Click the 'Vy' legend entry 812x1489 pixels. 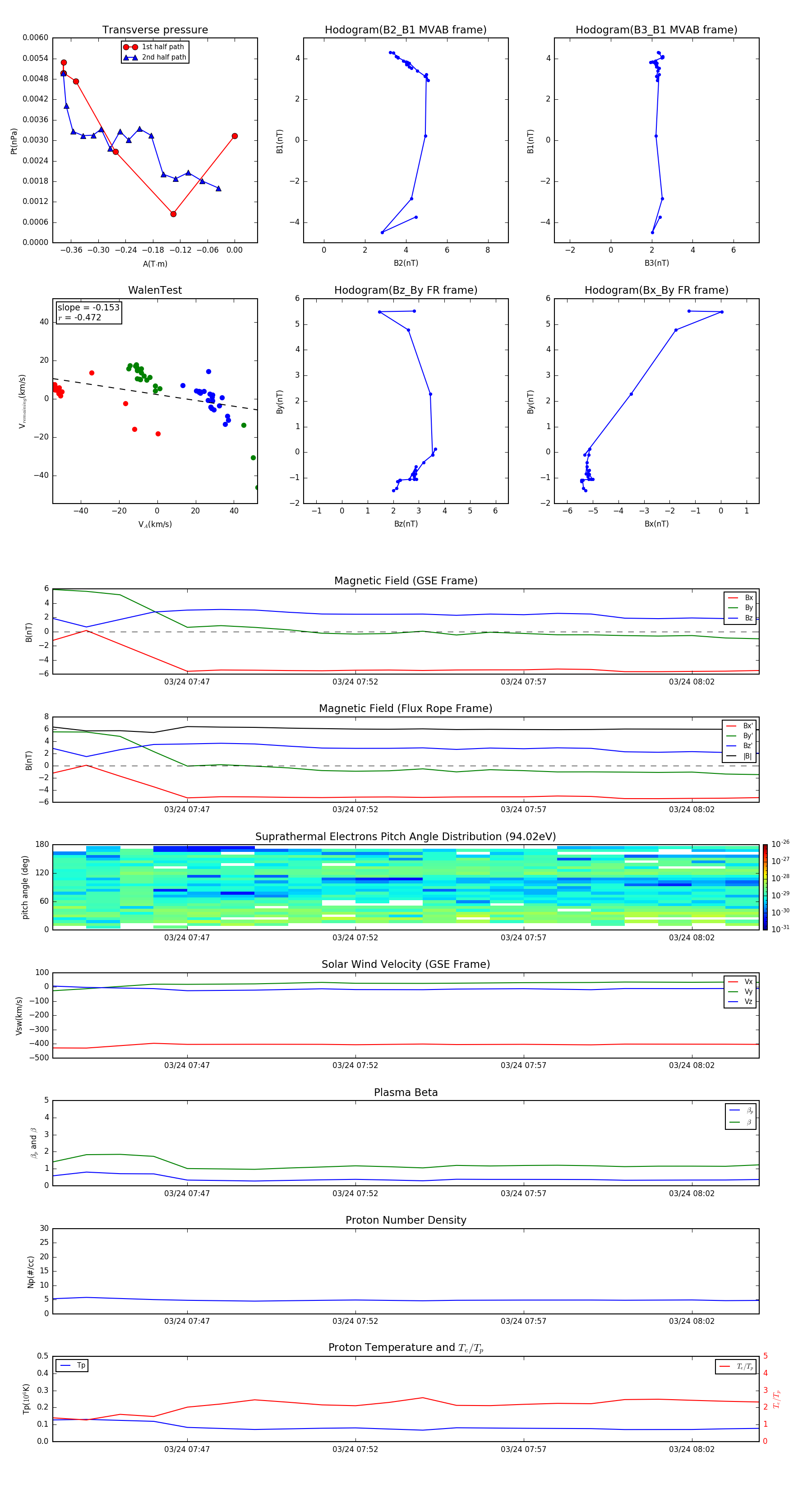pyautogui.click(x=740, y=992)
